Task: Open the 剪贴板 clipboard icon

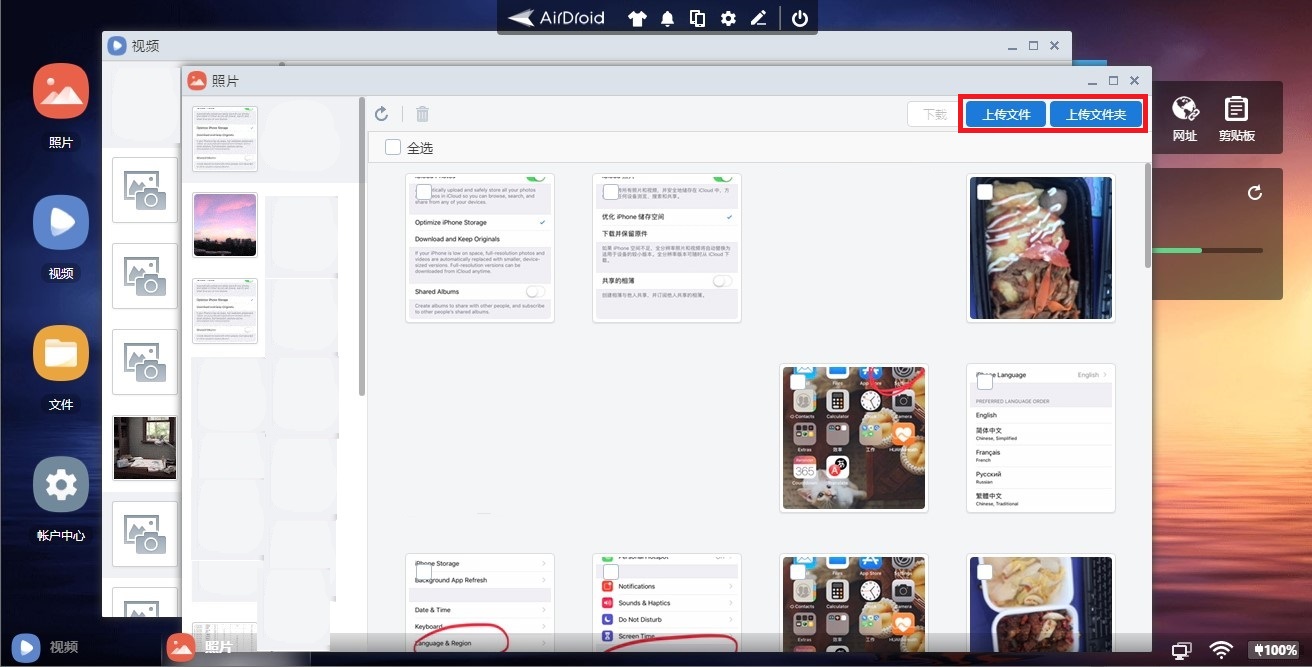Action: (1236, 109)
